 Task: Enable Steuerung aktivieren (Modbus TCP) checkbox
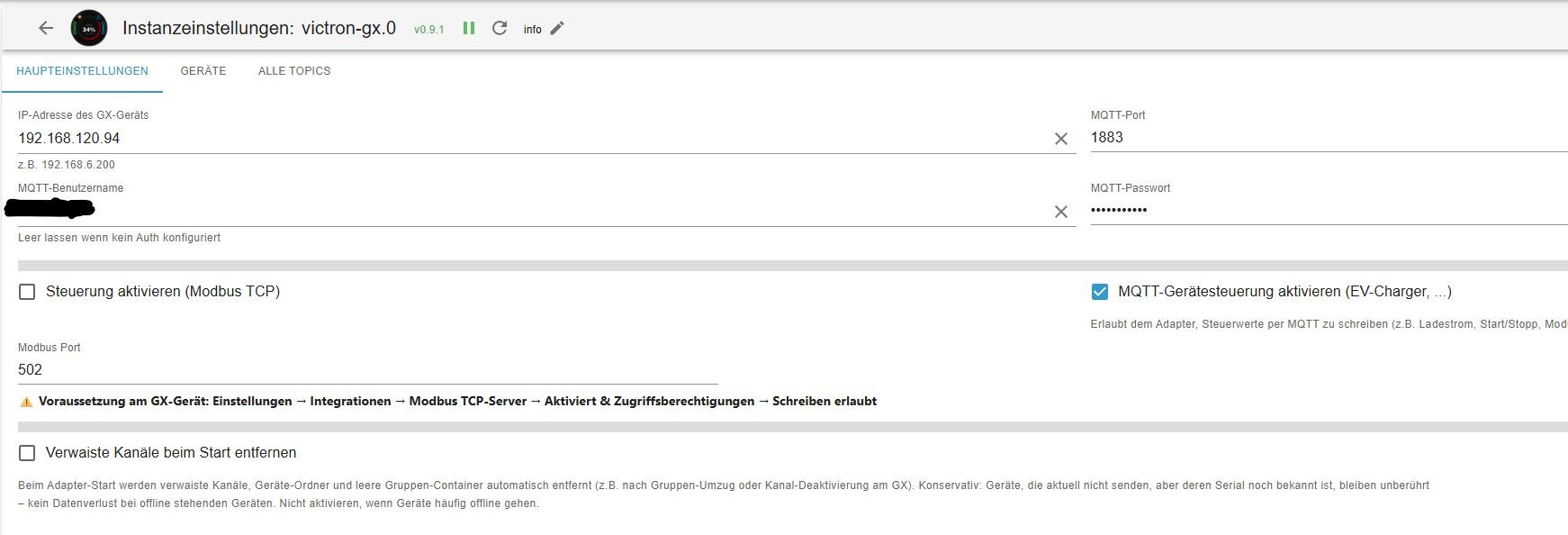[27, 292]
